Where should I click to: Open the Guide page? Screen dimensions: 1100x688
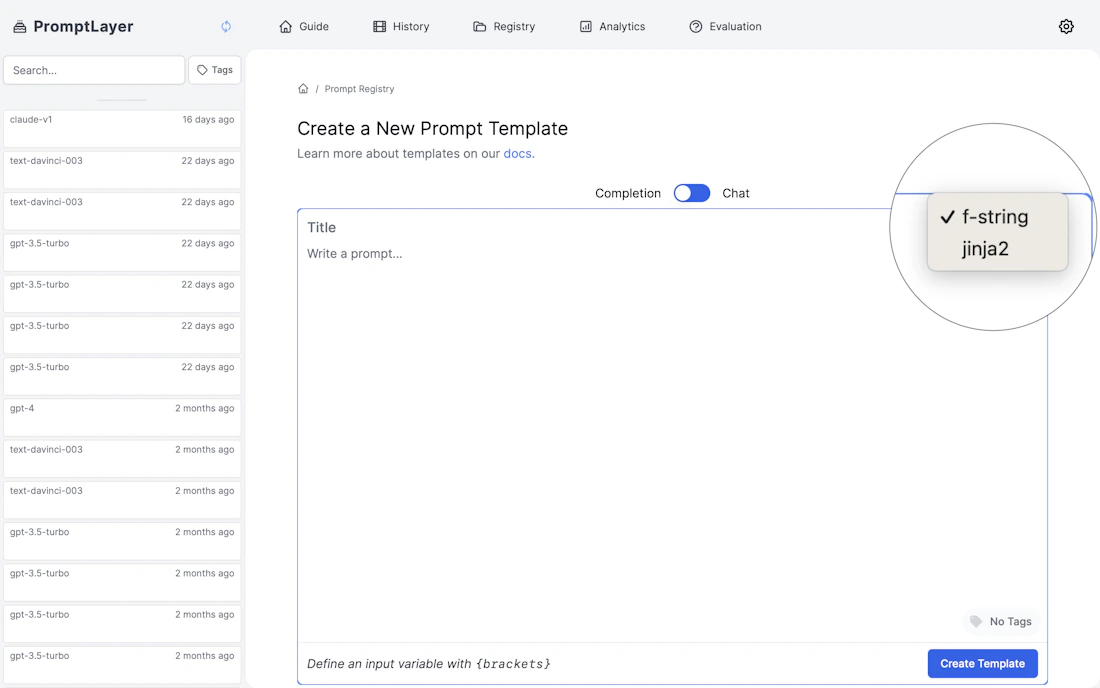tap(304, 26)
